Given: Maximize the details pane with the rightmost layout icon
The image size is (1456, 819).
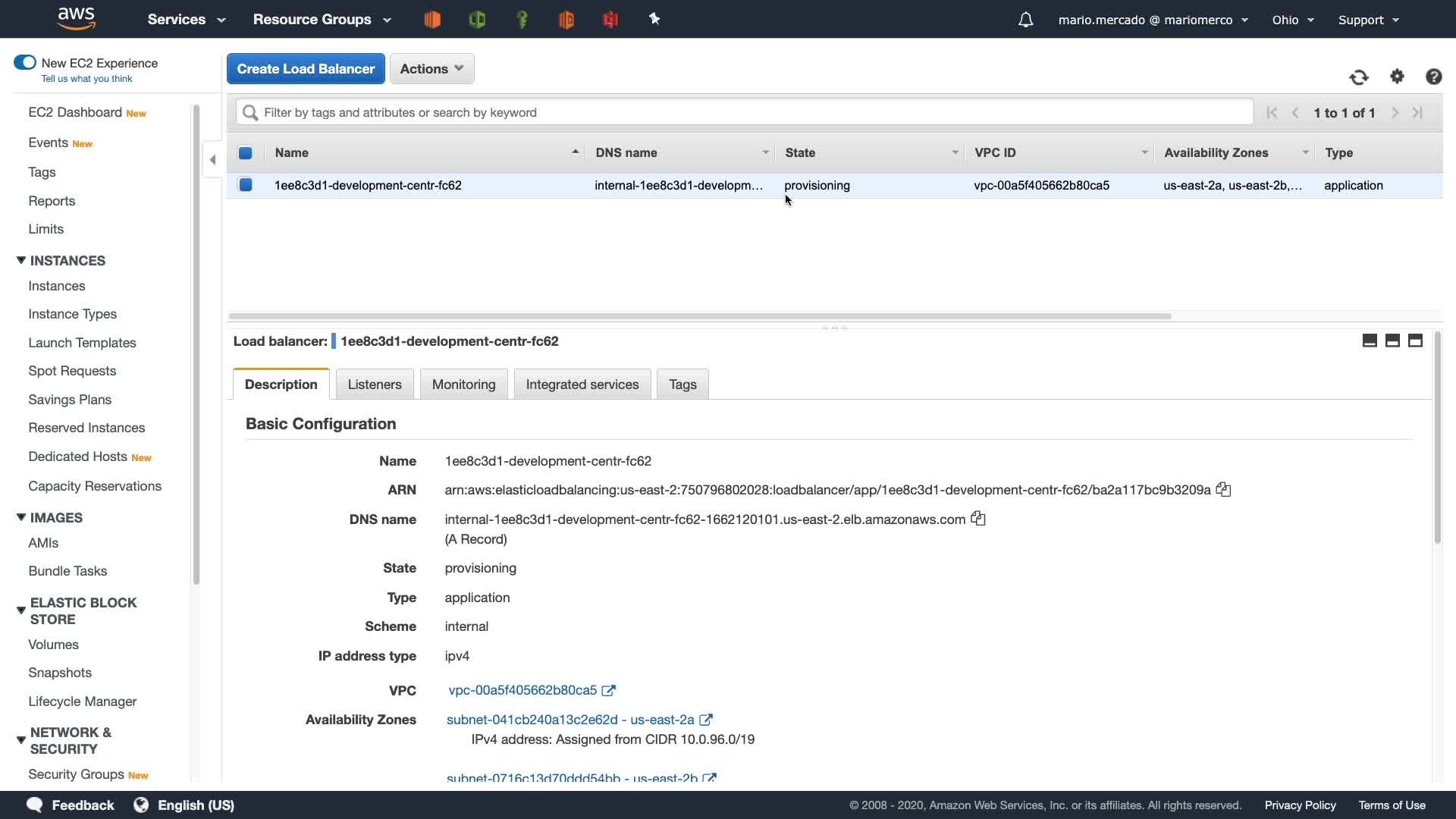Looking at the screenshot, I should [x=1415, y=340].
